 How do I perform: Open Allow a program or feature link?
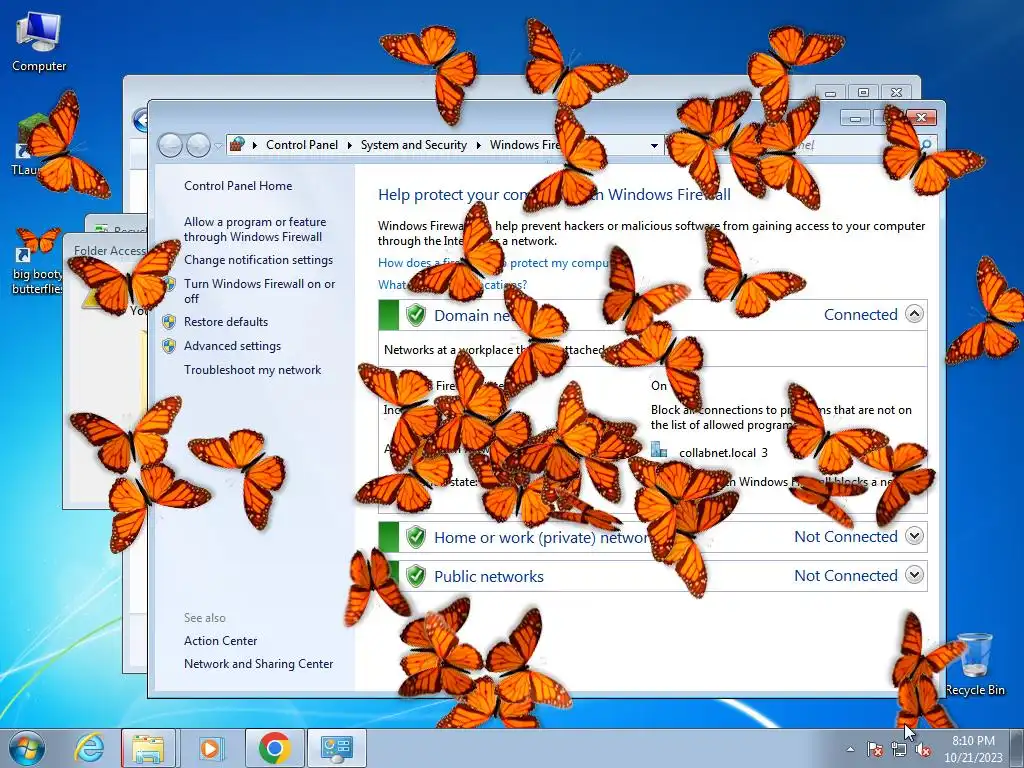(x=255, y=229)
